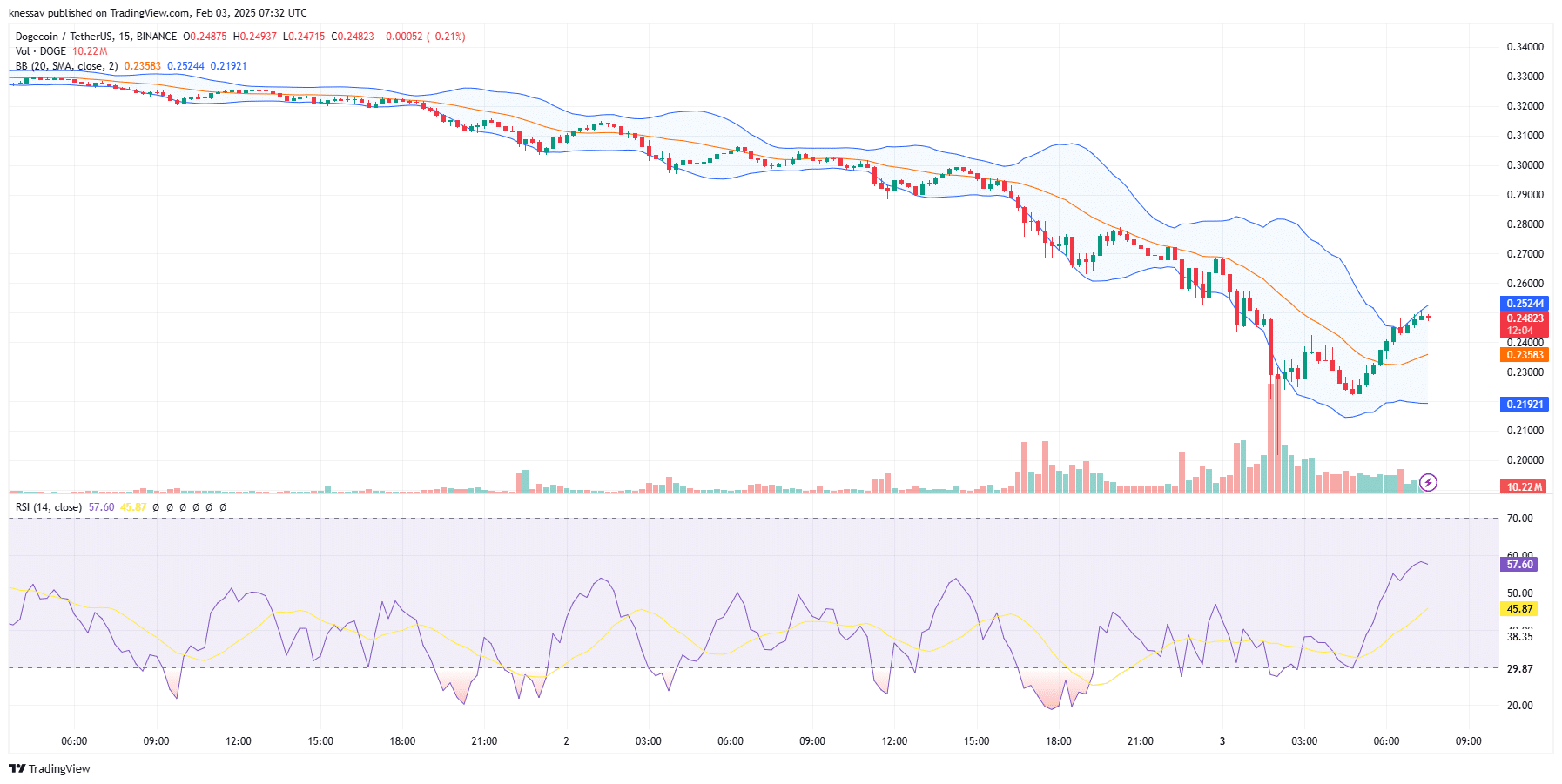Click the change value −0.00052 (−0.21%)
The height and width of the screenshot is (784, 1562).
[423, 37]
